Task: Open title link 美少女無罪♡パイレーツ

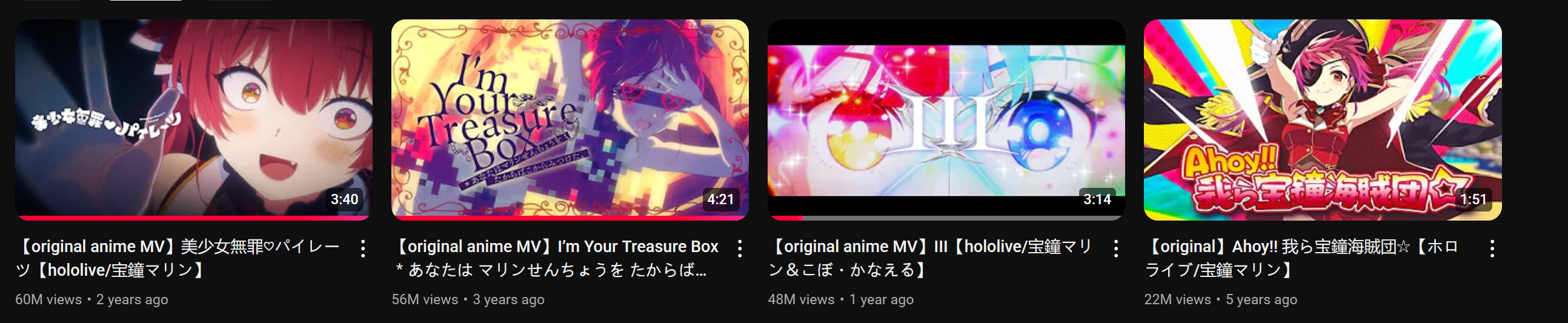Action: (178, 258)
